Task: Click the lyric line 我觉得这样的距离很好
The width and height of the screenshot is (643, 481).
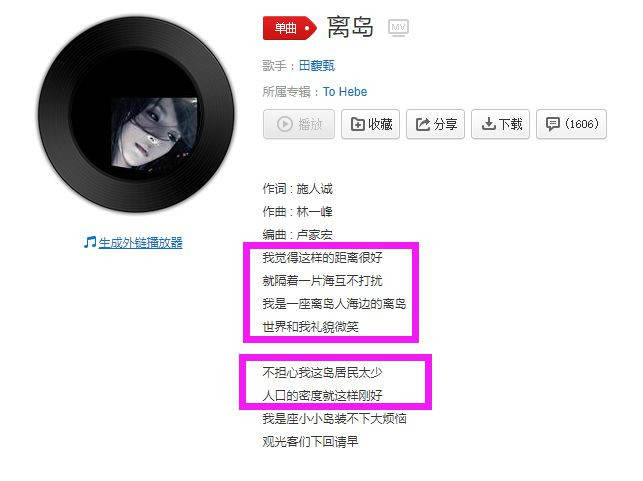Action: tap(322, 258)
